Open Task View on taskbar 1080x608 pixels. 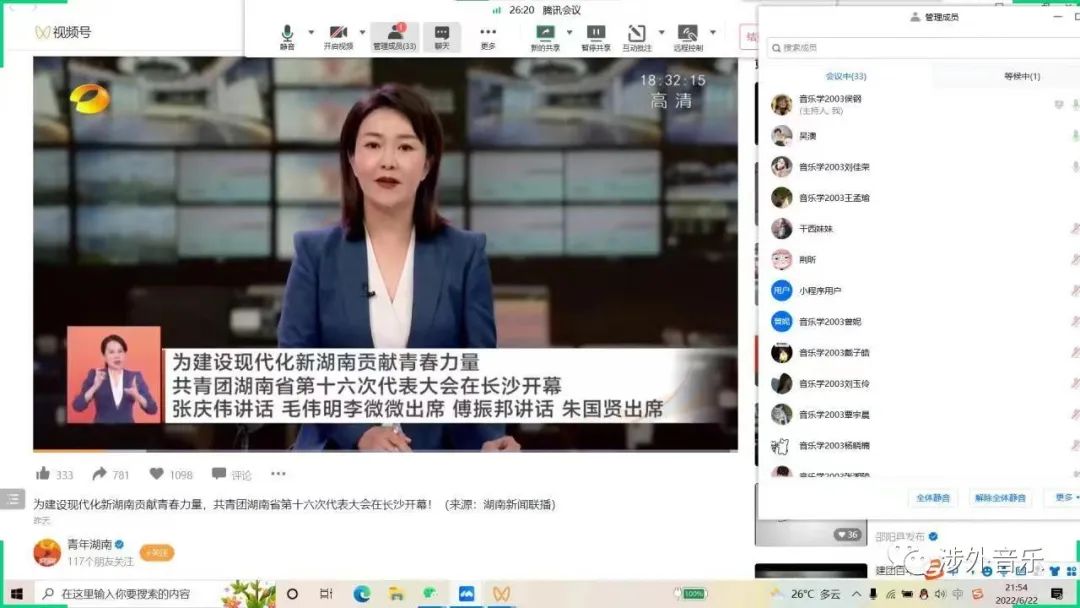326,594
